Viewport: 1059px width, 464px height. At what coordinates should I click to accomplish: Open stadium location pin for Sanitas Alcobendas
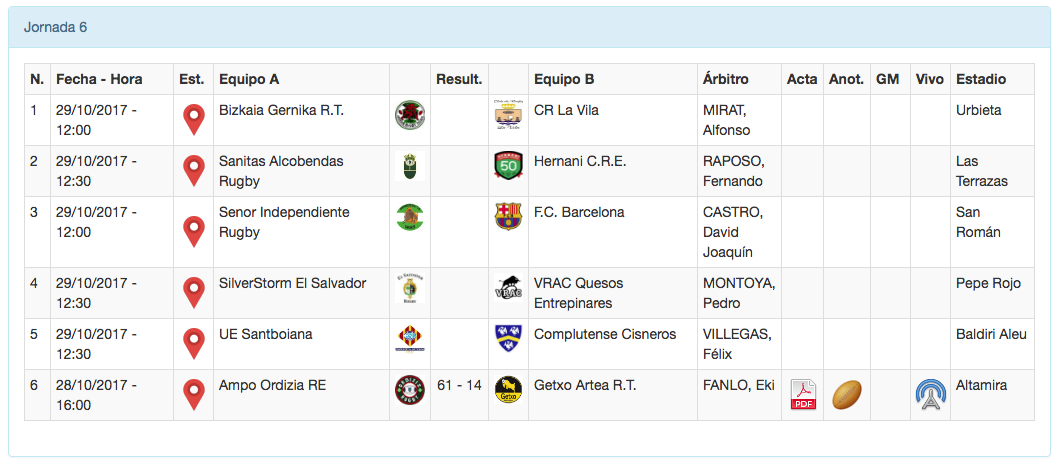(x=194, y=171)
